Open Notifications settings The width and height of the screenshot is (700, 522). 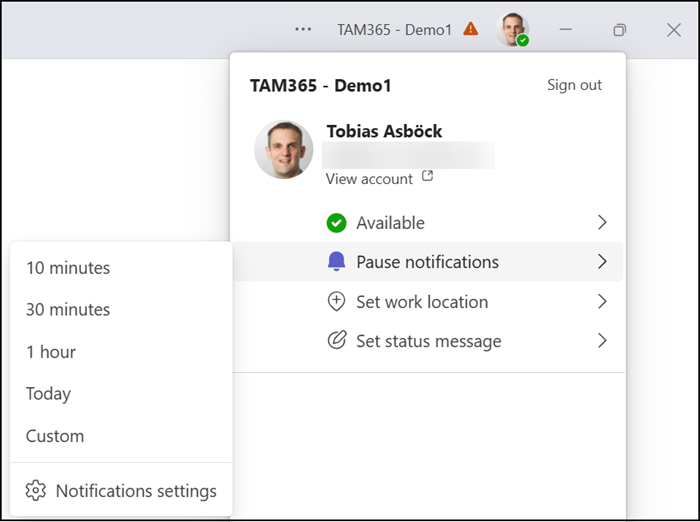121,490
